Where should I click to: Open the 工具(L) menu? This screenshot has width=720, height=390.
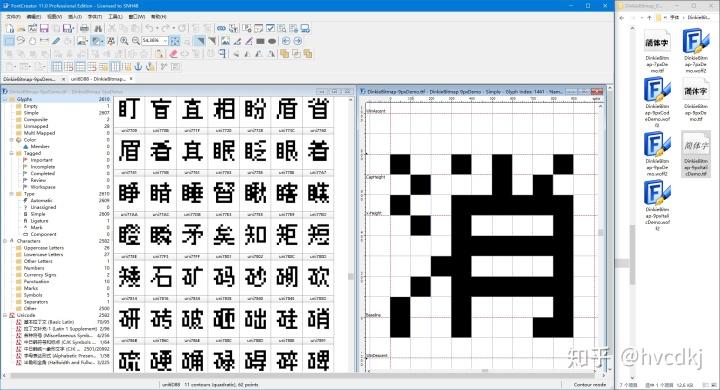115,17
